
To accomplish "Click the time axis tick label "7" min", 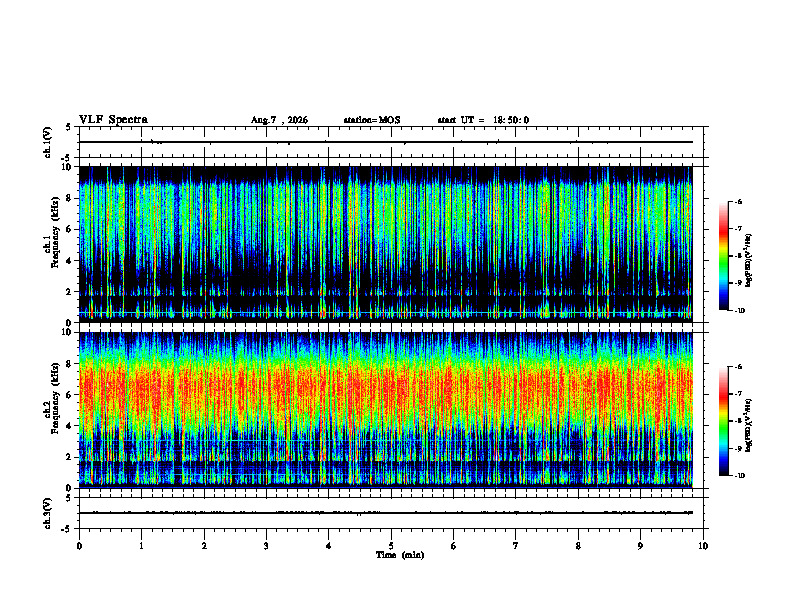I will [516, 546].
